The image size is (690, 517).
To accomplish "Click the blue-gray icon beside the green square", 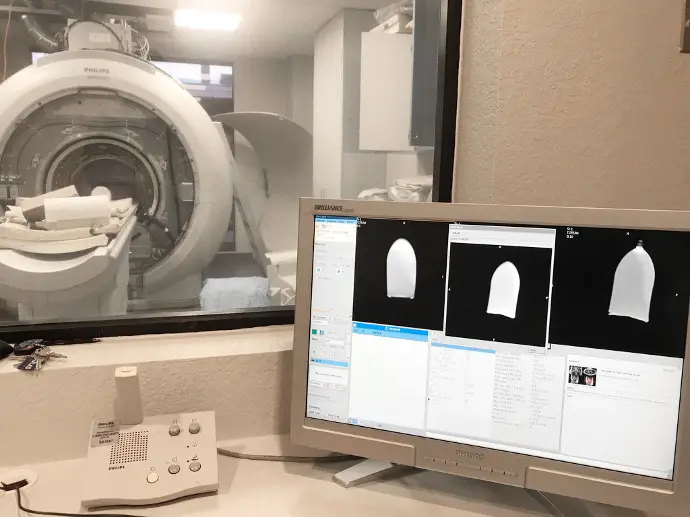I will pyautogui.click(x=324, y=333).
